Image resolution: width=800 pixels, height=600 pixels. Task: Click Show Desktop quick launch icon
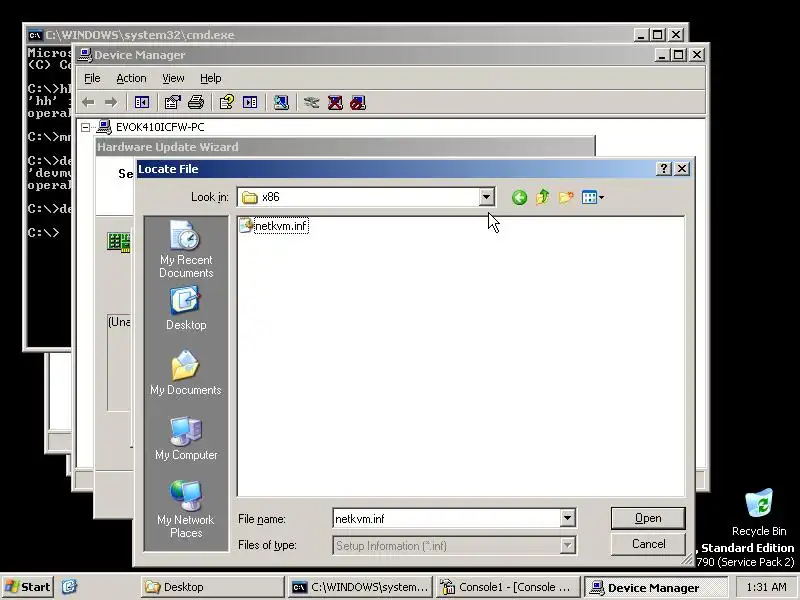(x=69, y=587)
